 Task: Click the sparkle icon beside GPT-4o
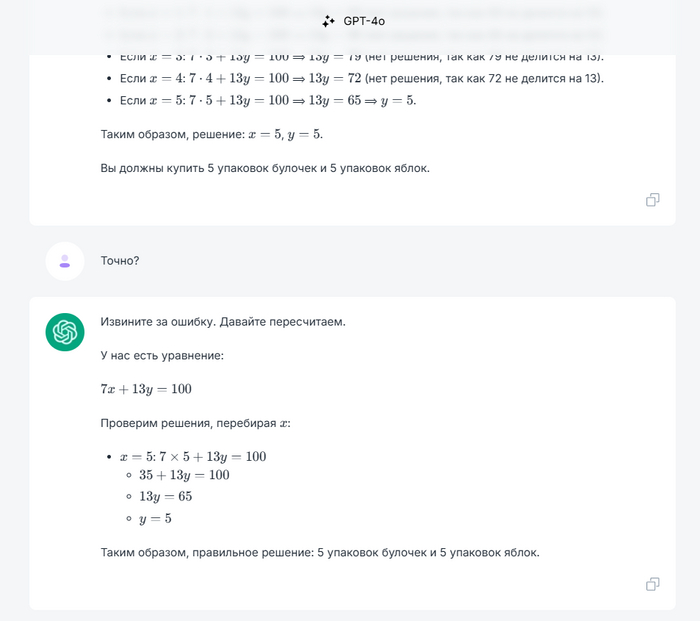click(328, 20)
